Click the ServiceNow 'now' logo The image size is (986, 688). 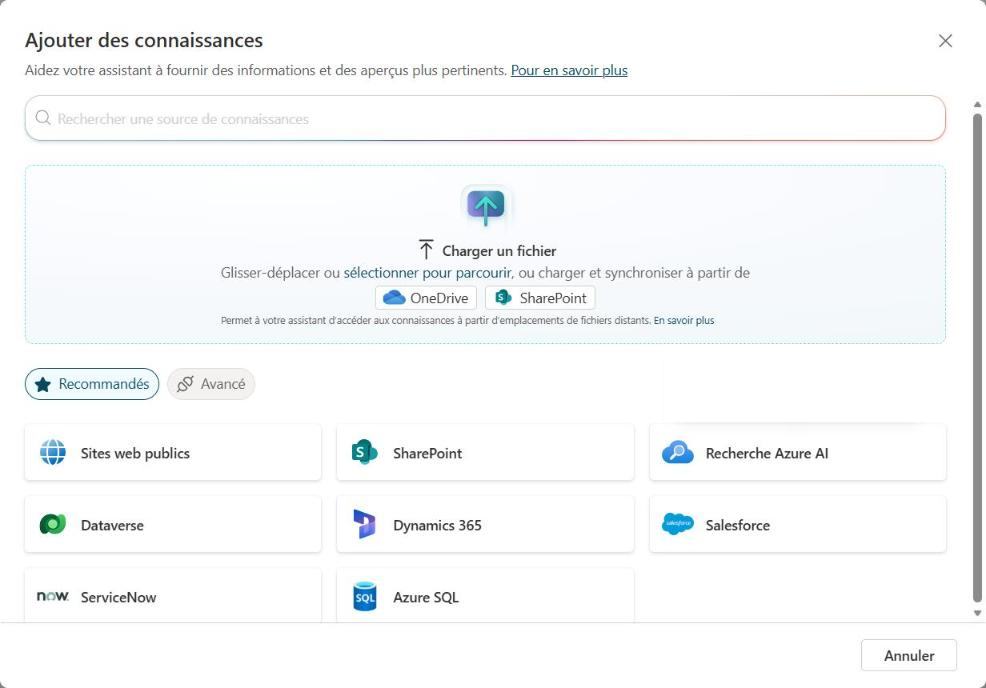pyautogui.click(x=53, y=596)
